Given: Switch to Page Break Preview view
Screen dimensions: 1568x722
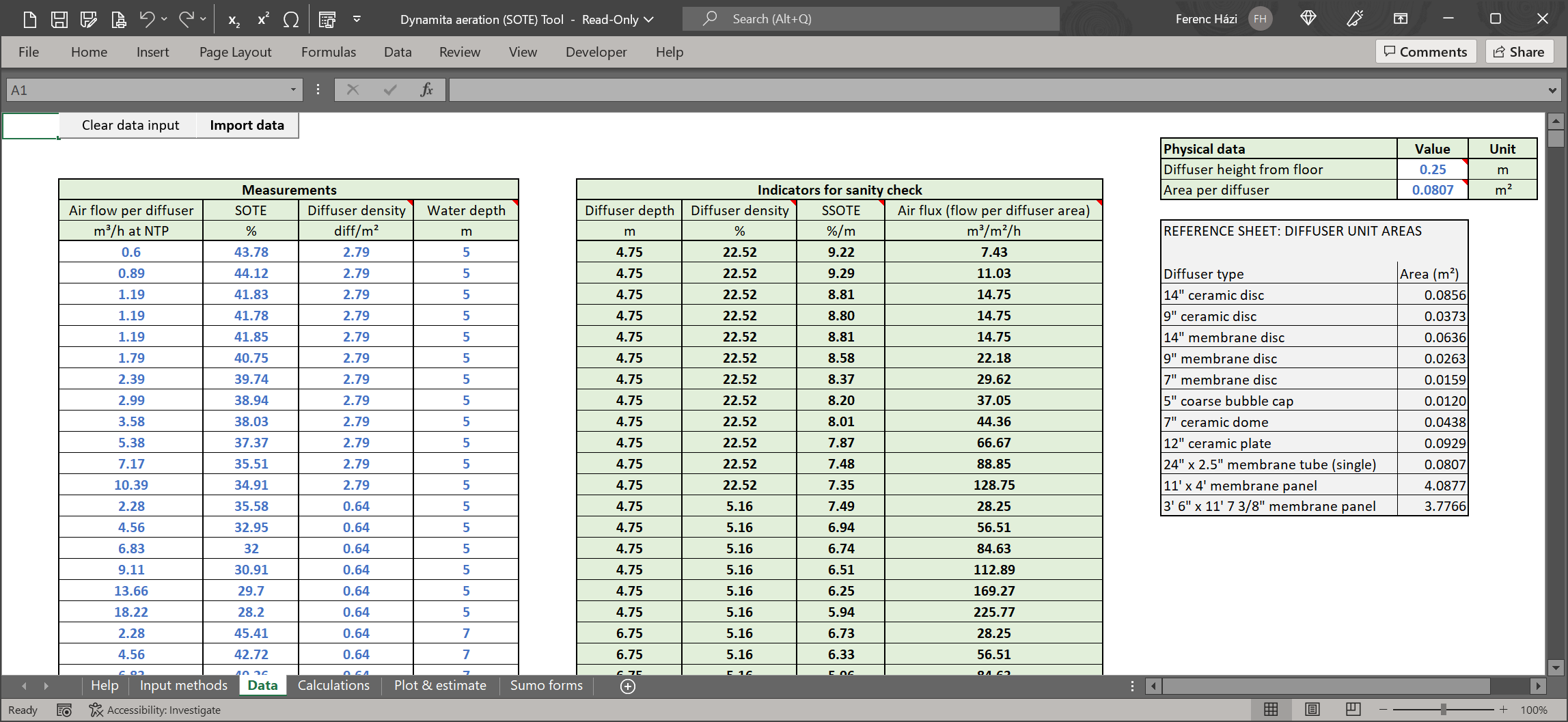Looking at the screenshot, I should (1353, 710).
